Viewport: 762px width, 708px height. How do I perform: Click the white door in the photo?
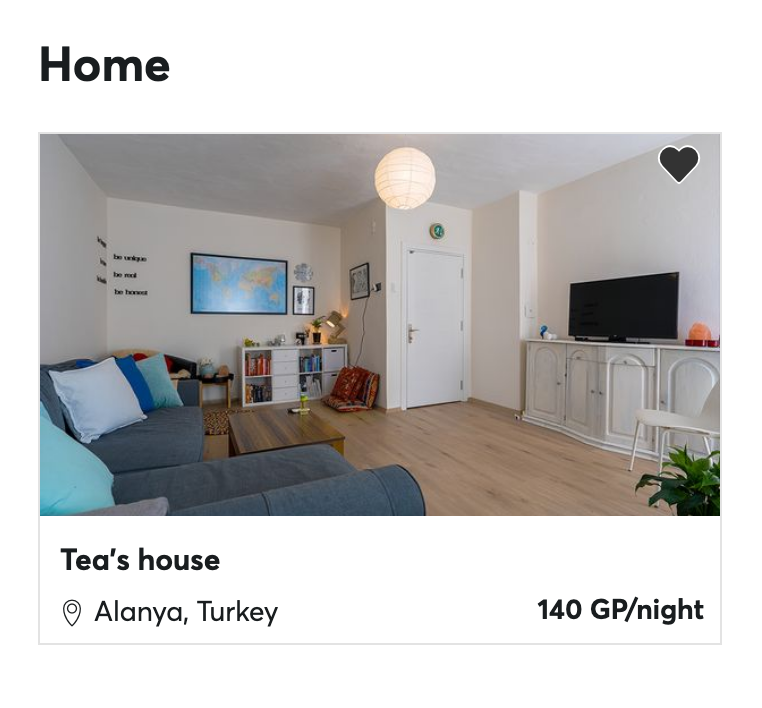[x=434, y=329]
